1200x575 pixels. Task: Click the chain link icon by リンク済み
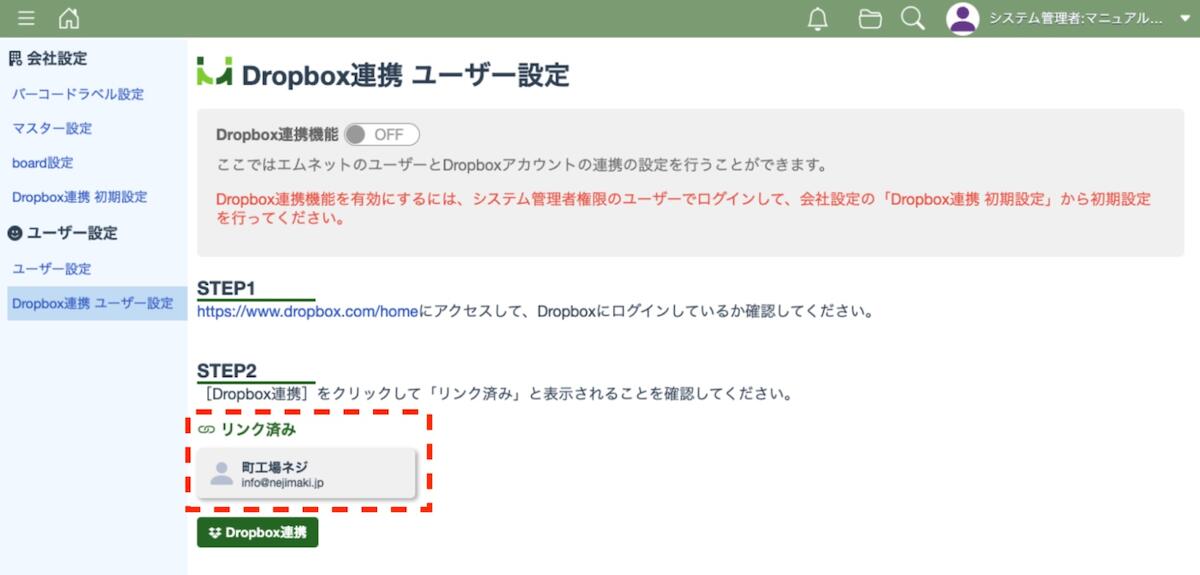point(207,430)
